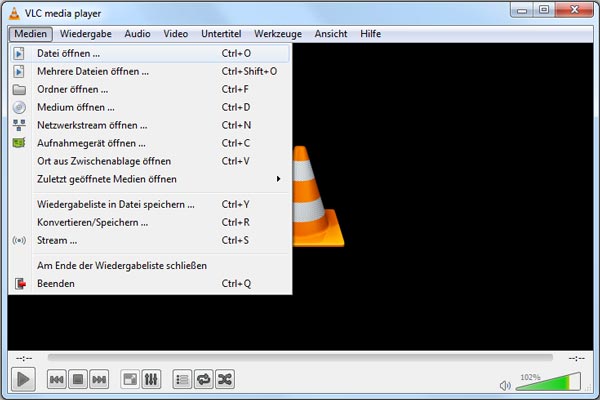Open the Hilfe menu

(370, 34)
